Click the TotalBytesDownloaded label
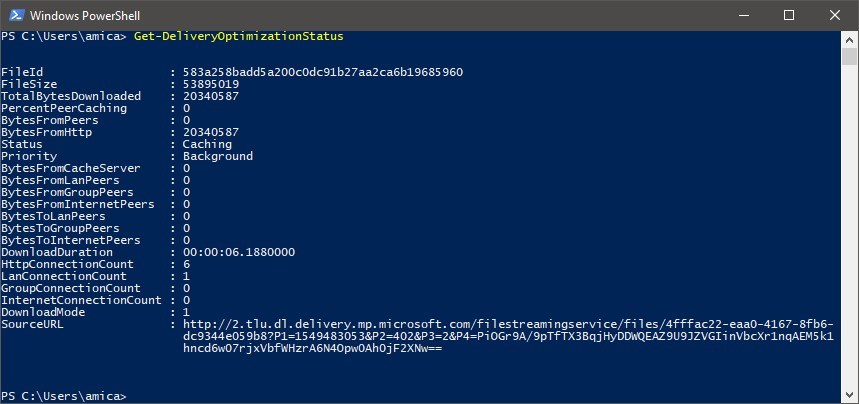 (x=71, y=96)
